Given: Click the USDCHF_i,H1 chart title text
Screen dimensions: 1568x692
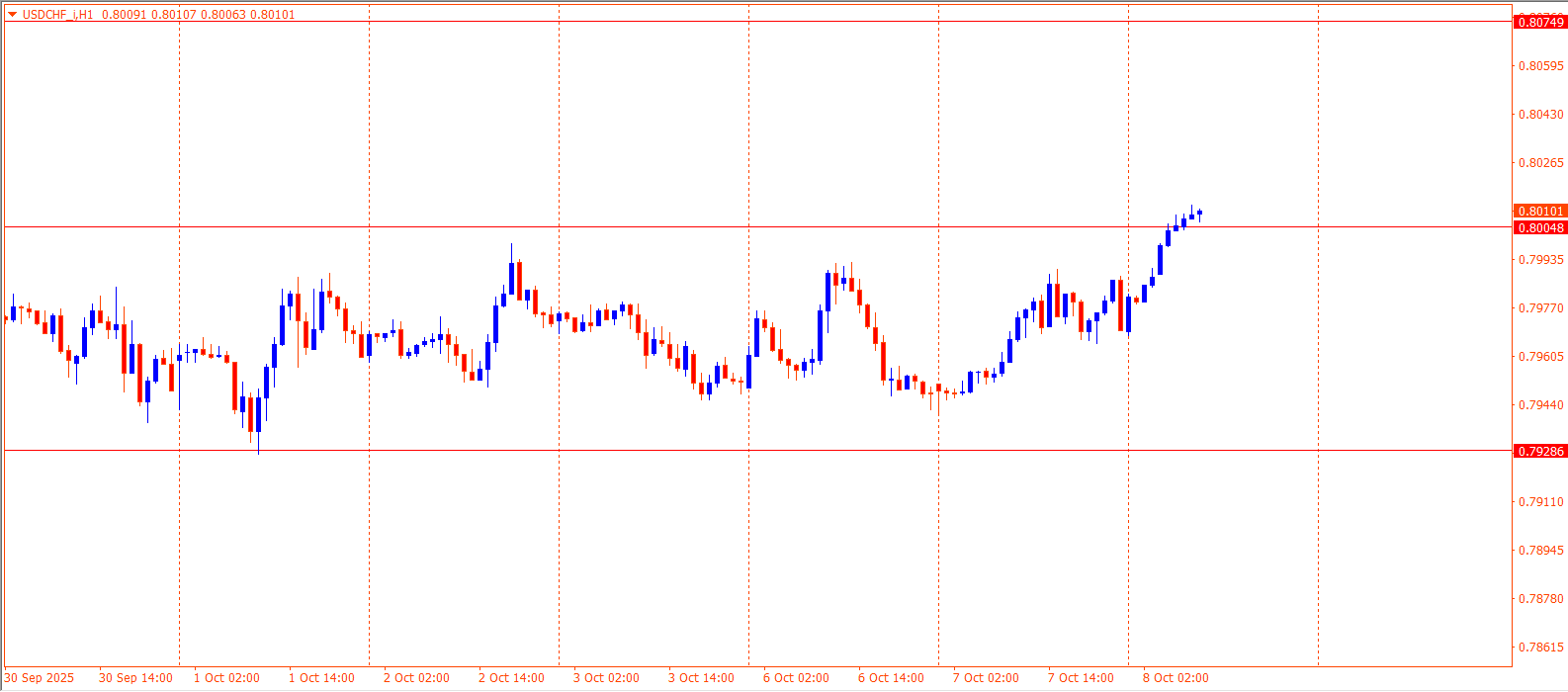Looking at the screenshot, I should (x=57, y=15).
